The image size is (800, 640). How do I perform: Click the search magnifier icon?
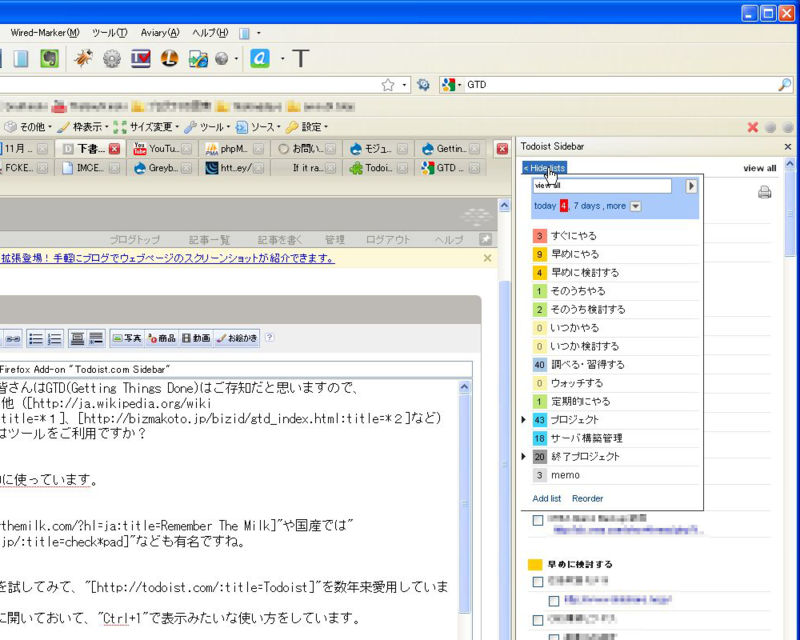coord(784,85)
